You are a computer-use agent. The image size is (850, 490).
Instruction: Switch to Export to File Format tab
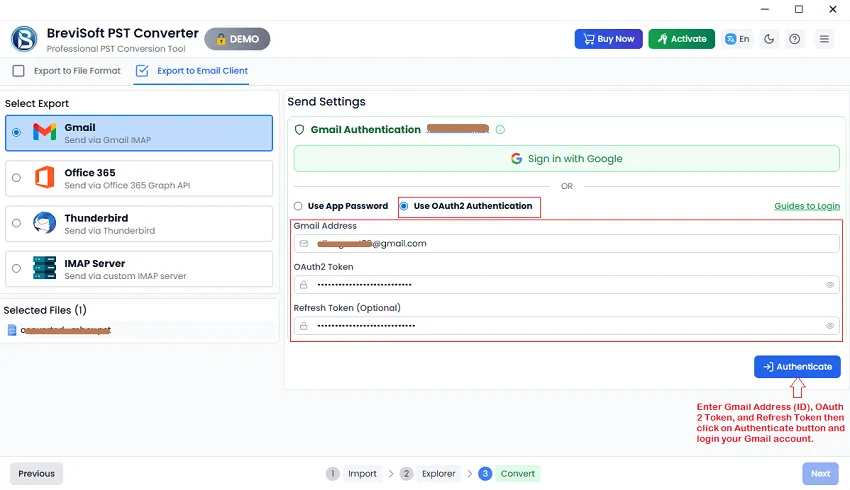coord(67,70)
